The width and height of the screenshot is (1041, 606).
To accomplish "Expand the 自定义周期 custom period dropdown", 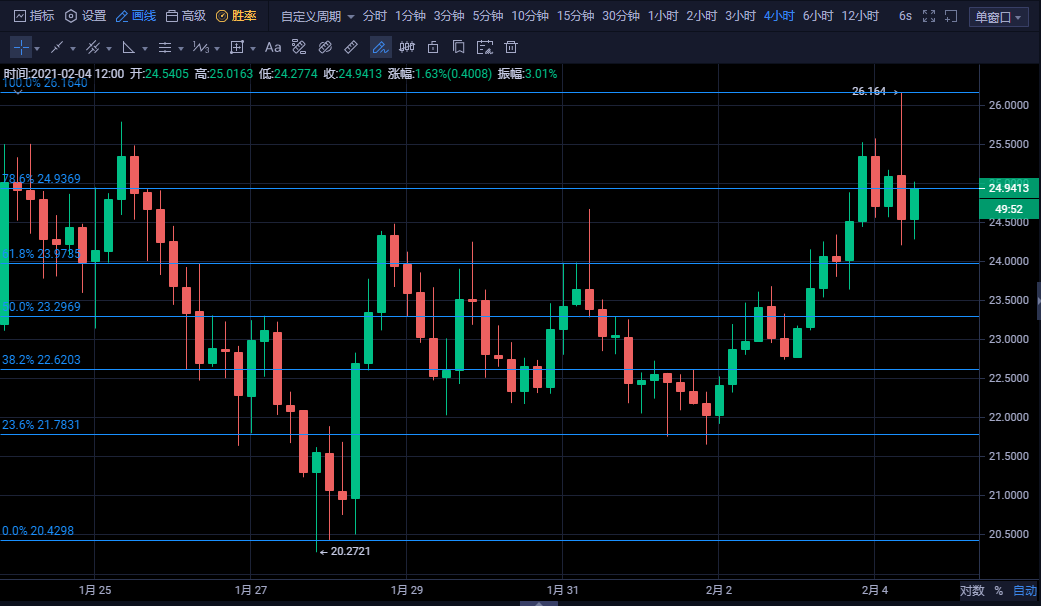I will [318, 17].
